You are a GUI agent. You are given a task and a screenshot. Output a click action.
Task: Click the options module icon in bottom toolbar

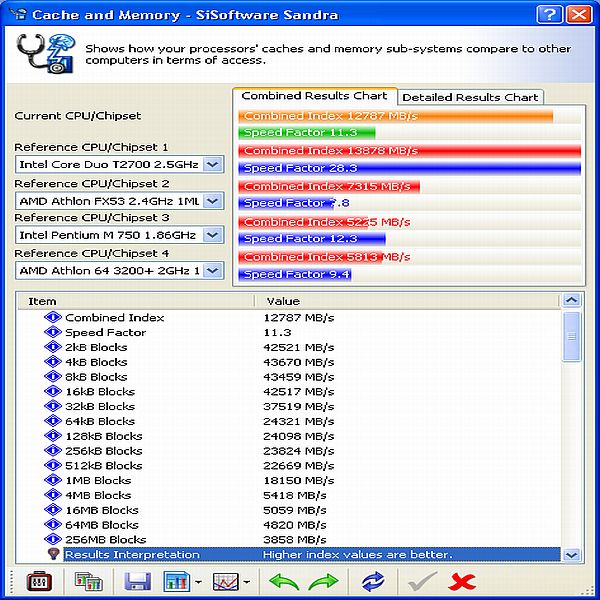click(x=39, y=582)
